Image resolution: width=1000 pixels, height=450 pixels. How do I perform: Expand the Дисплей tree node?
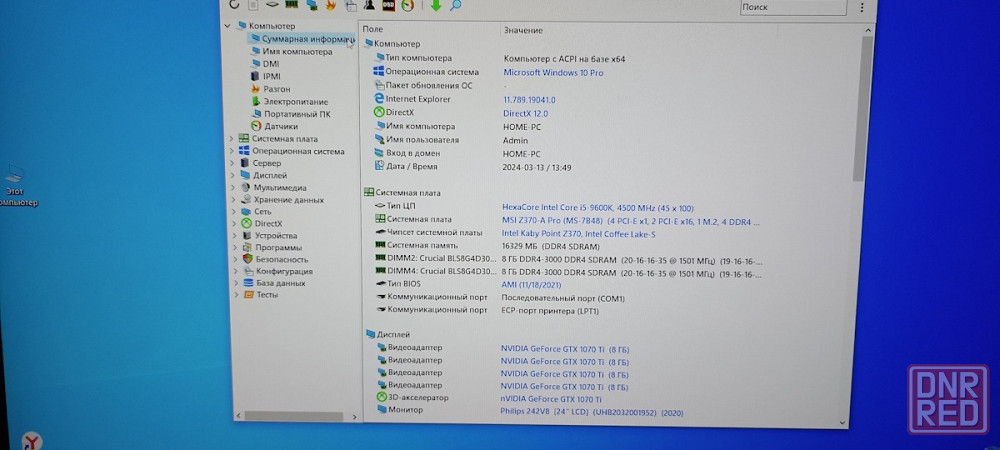click(x=232, y=175)
